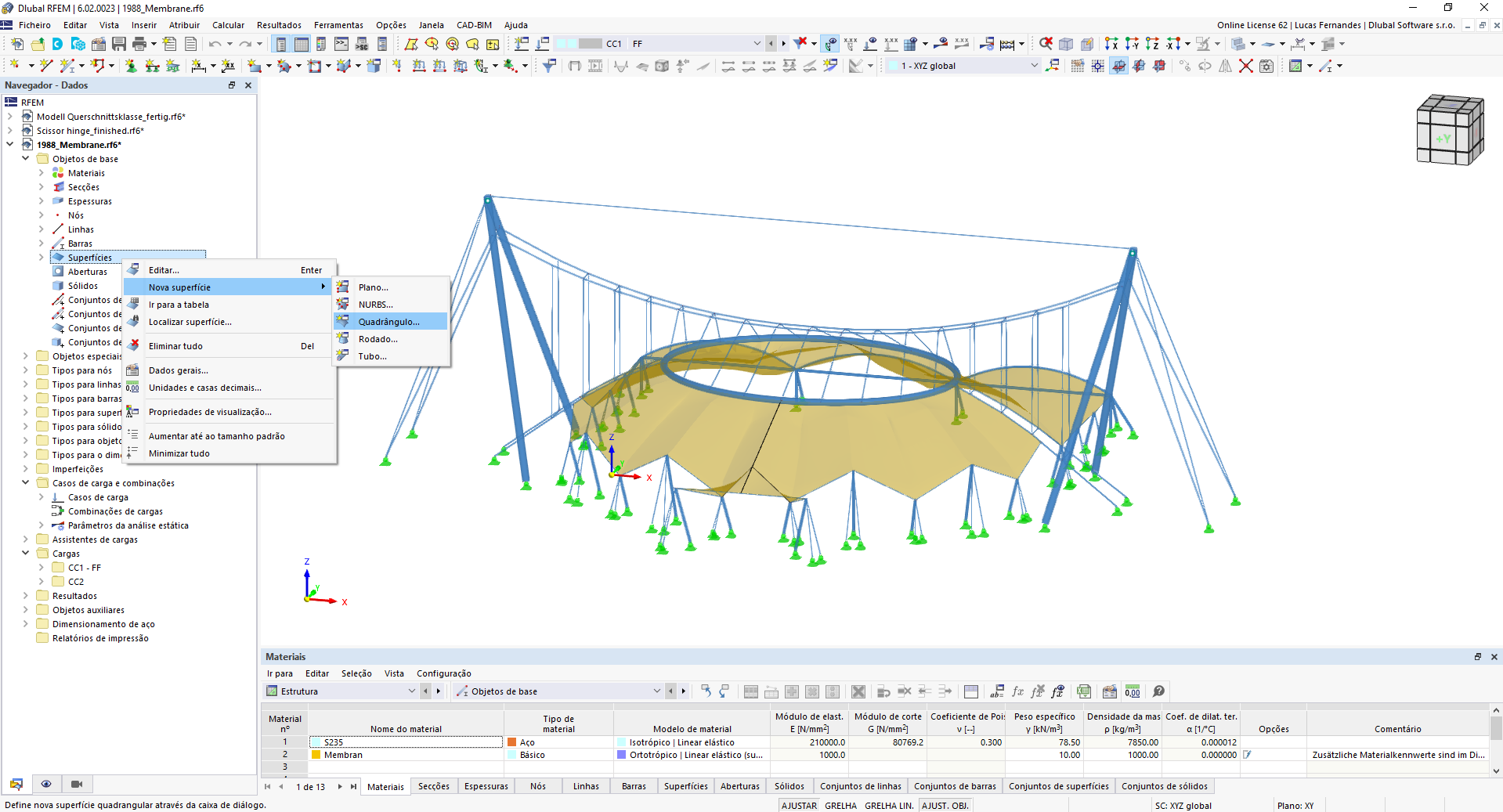Go to the last table page arrow
1503x812 pixels.
(353, 786)
